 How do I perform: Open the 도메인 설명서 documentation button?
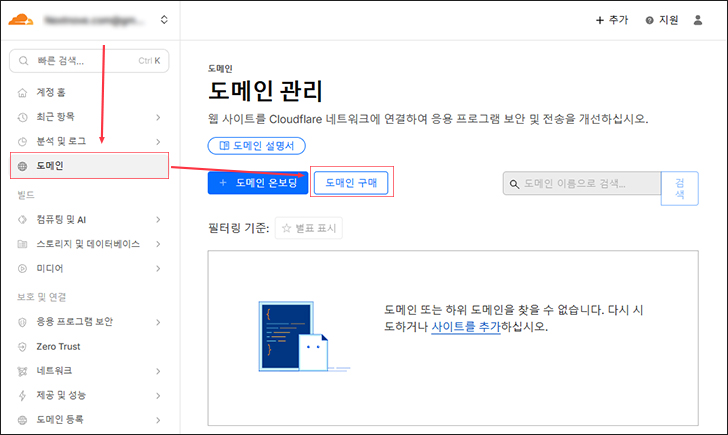click(256, 146)
